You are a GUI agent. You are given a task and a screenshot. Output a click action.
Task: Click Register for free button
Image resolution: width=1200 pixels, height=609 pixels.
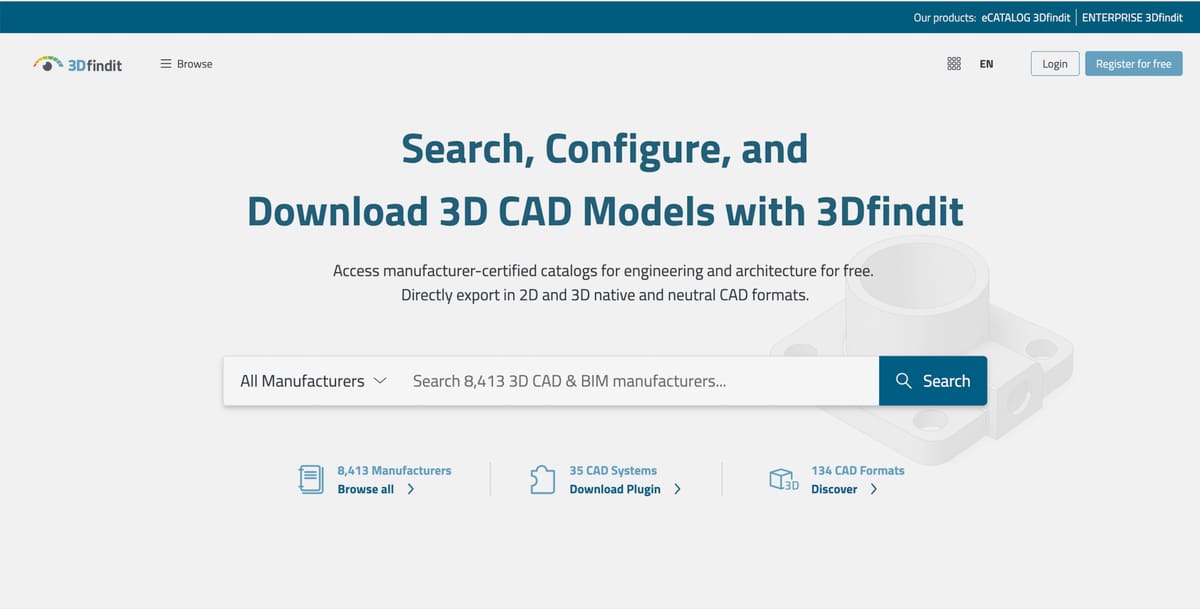click(1133, 64)
